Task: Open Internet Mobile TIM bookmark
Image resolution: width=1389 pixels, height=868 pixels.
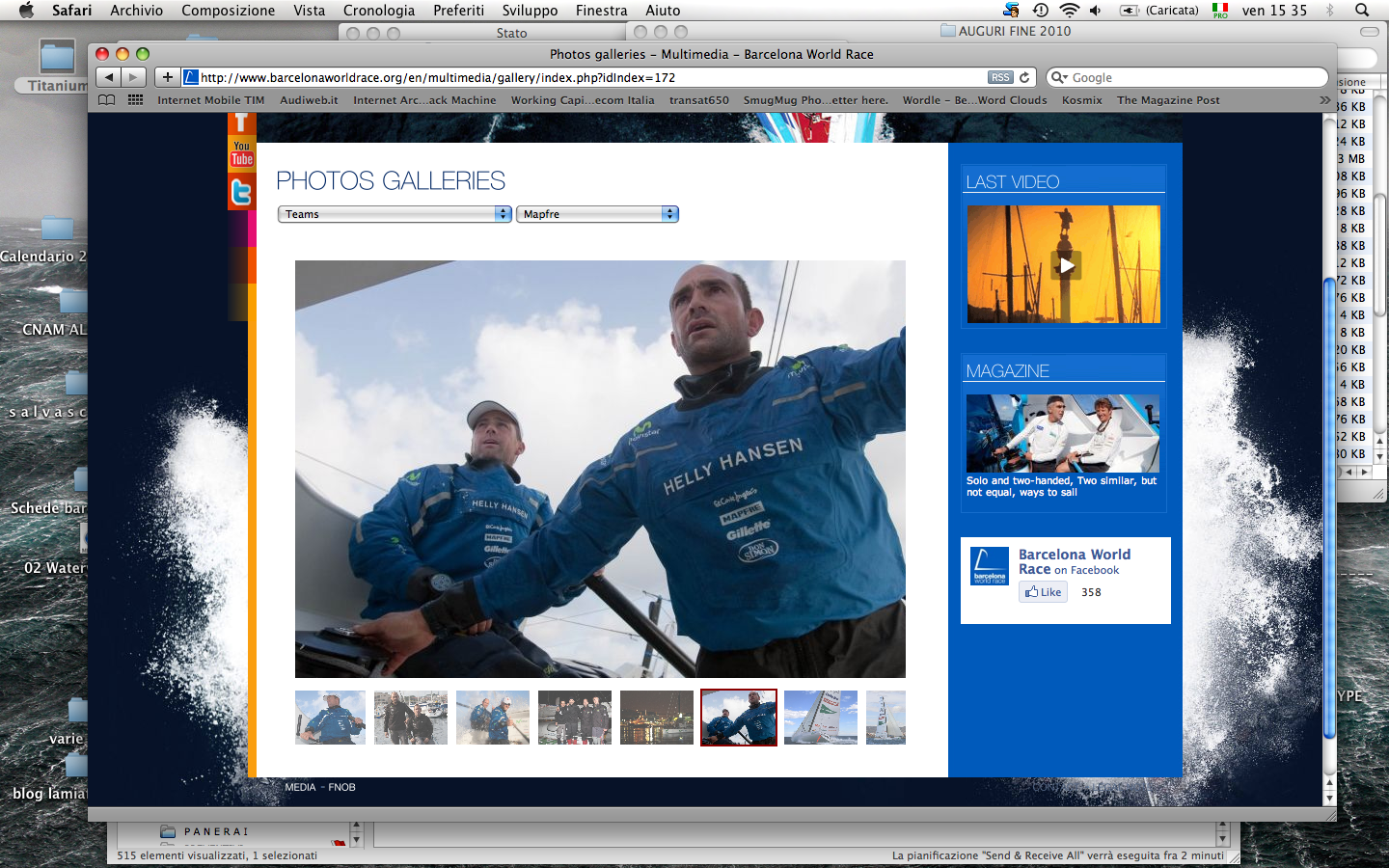Action: tap(211, 100)
